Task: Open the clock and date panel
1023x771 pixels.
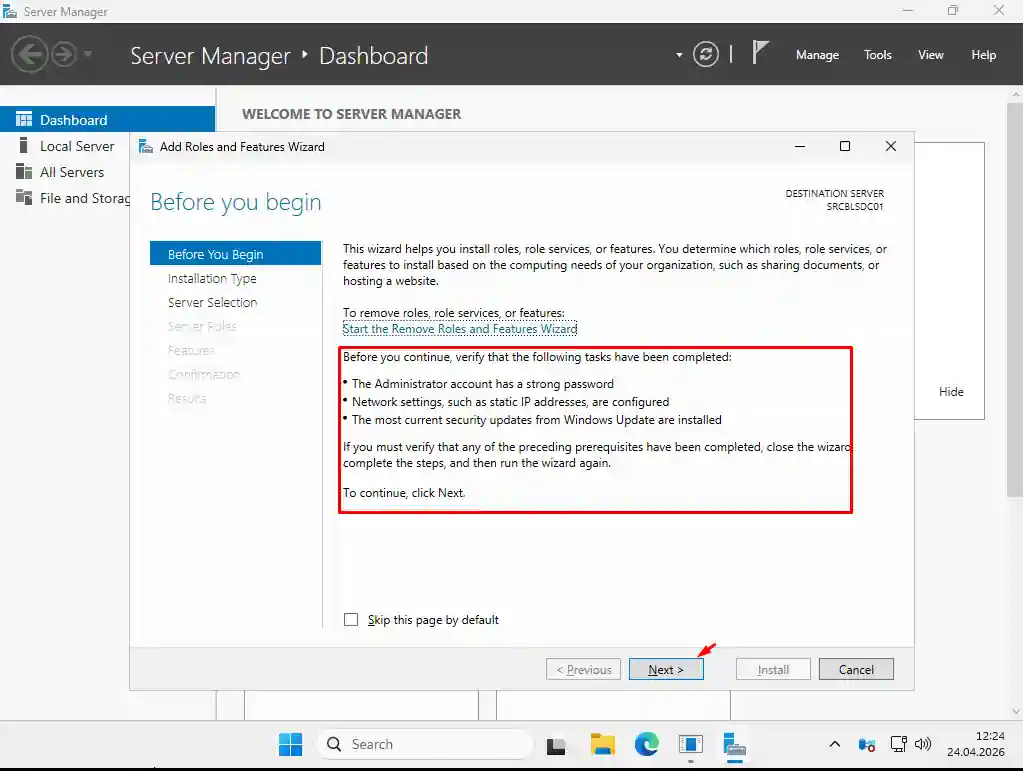Action: pyautogui.click(x=976, y=744)
